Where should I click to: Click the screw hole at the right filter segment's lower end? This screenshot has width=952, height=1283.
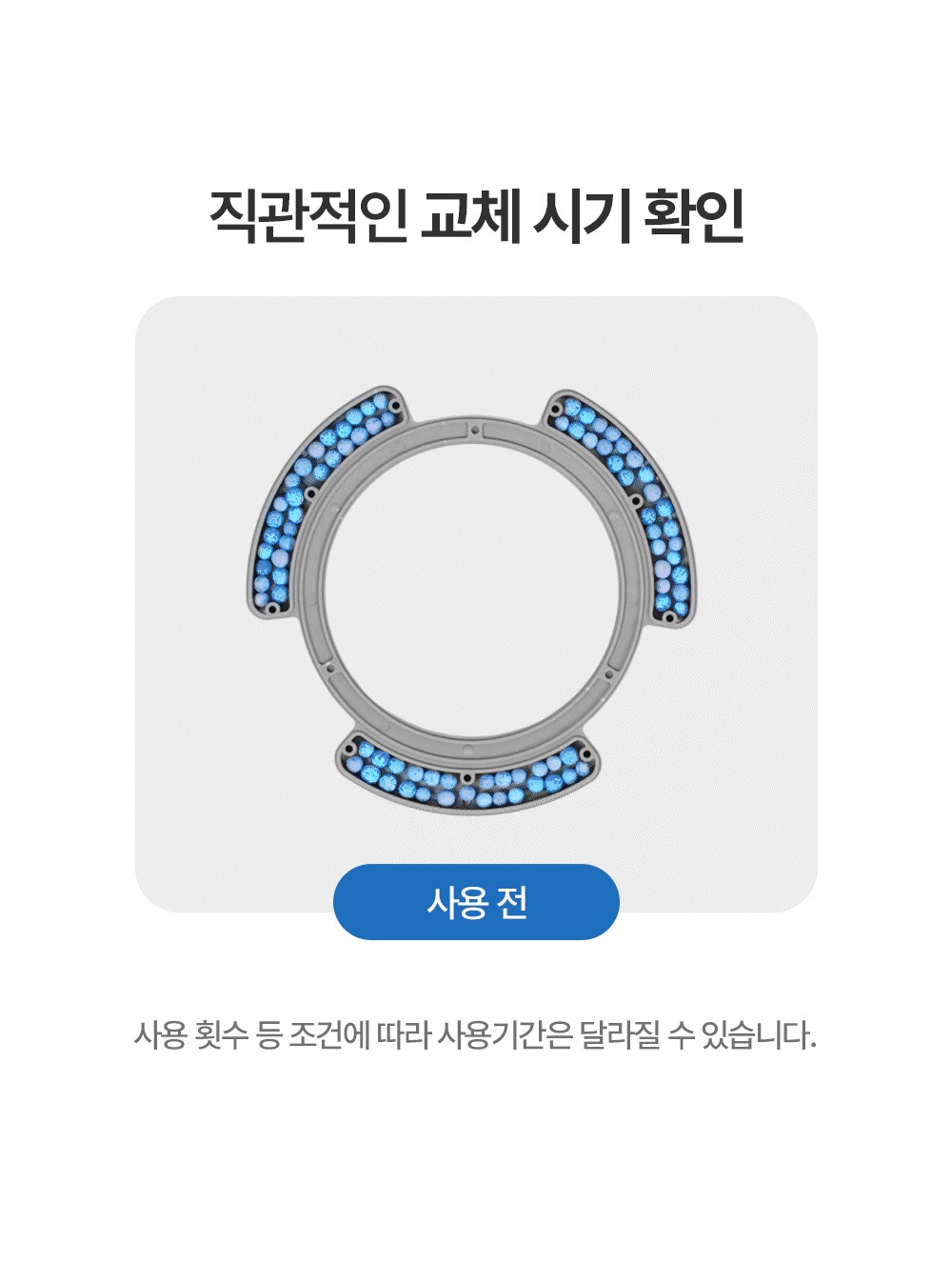669,618
